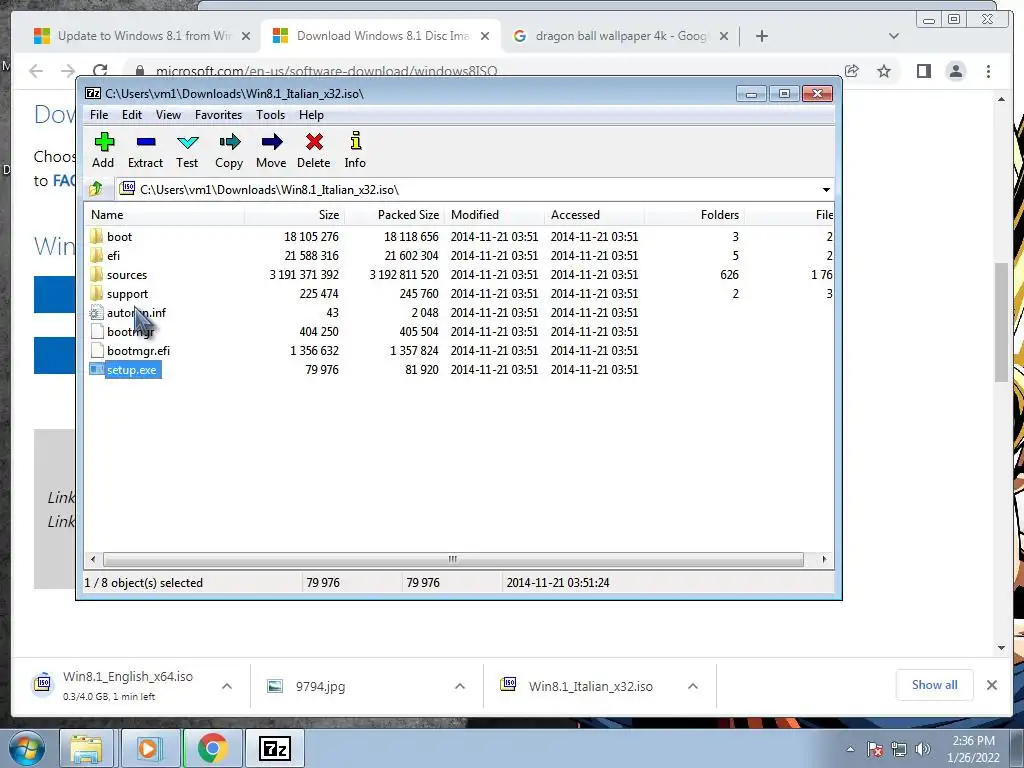Show hidden system tray icons
The height and width of the screenshot is (768, 1024).
click(850, 749)
